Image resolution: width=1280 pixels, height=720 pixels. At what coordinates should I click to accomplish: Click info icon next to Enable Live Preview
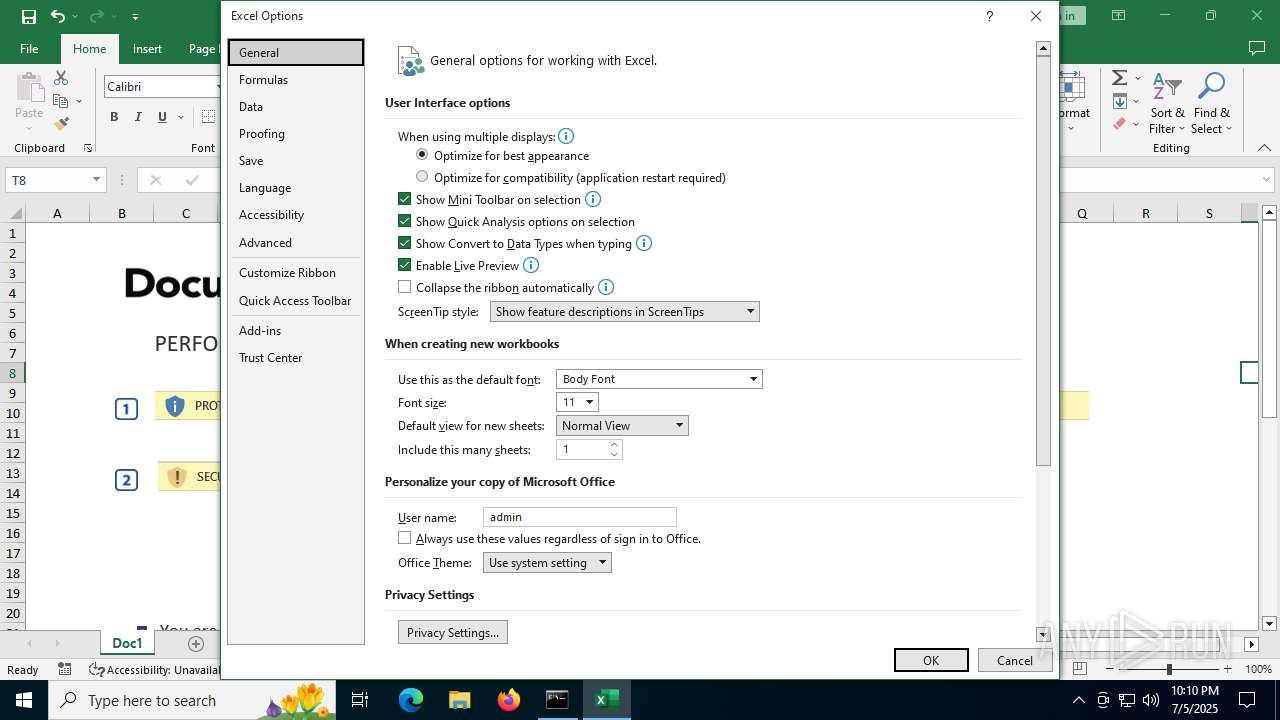tap(531, 265)
